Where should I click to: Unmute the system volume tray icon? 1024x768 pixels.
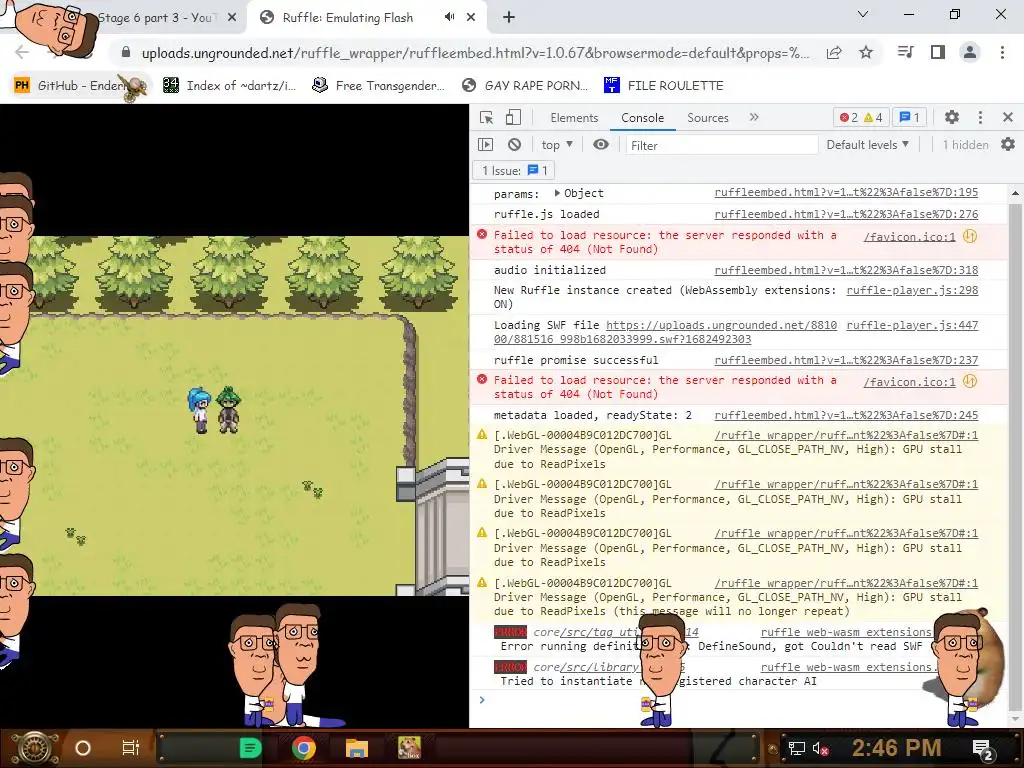point(821,748)
